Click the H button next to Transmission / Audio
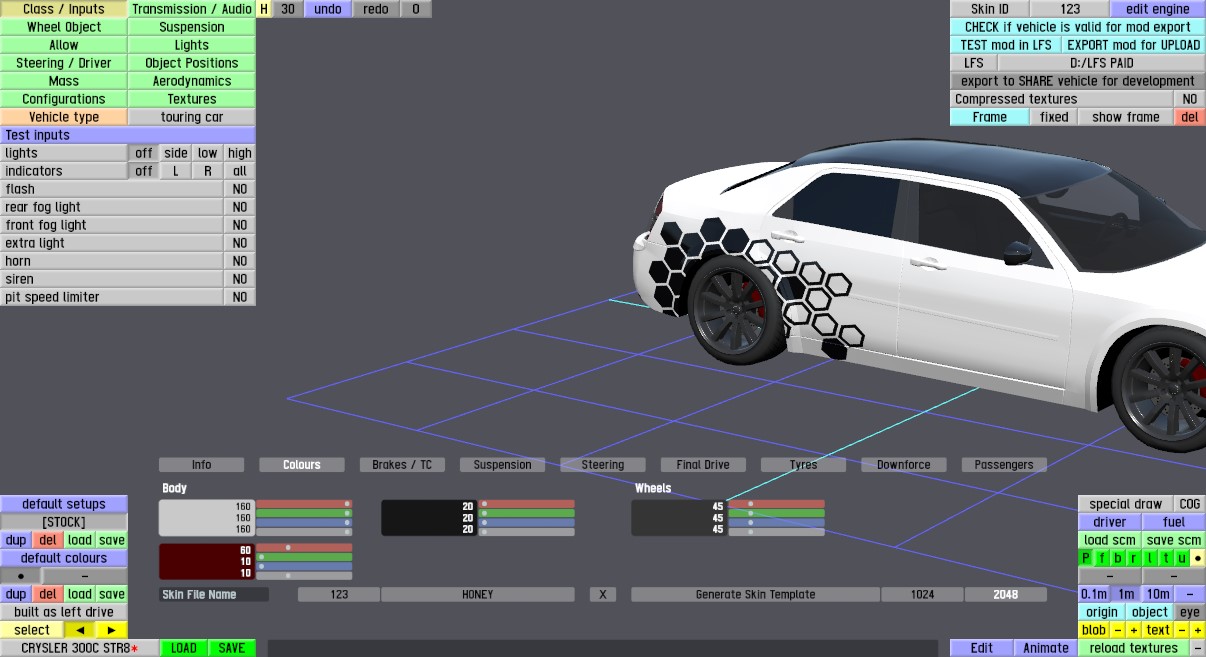The height and width of the screenshot is (657, 1206). [264, 9]
